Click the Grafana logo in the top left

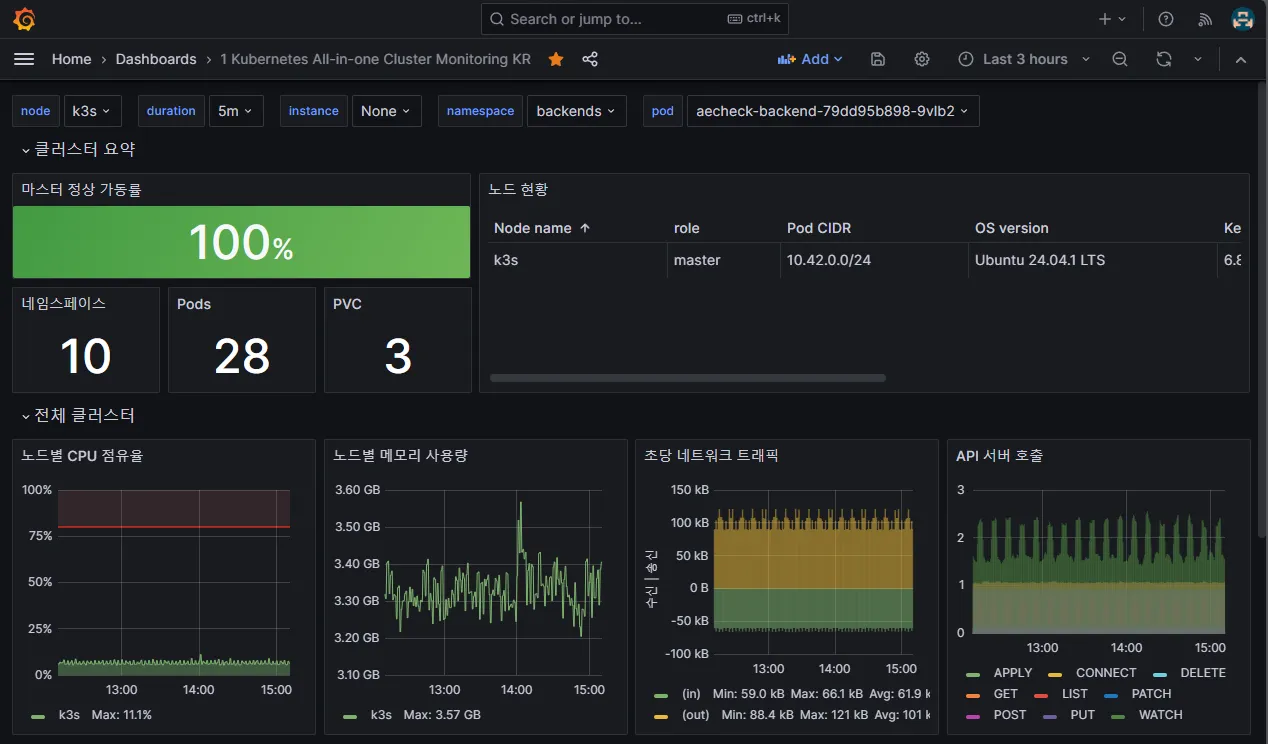24,18
